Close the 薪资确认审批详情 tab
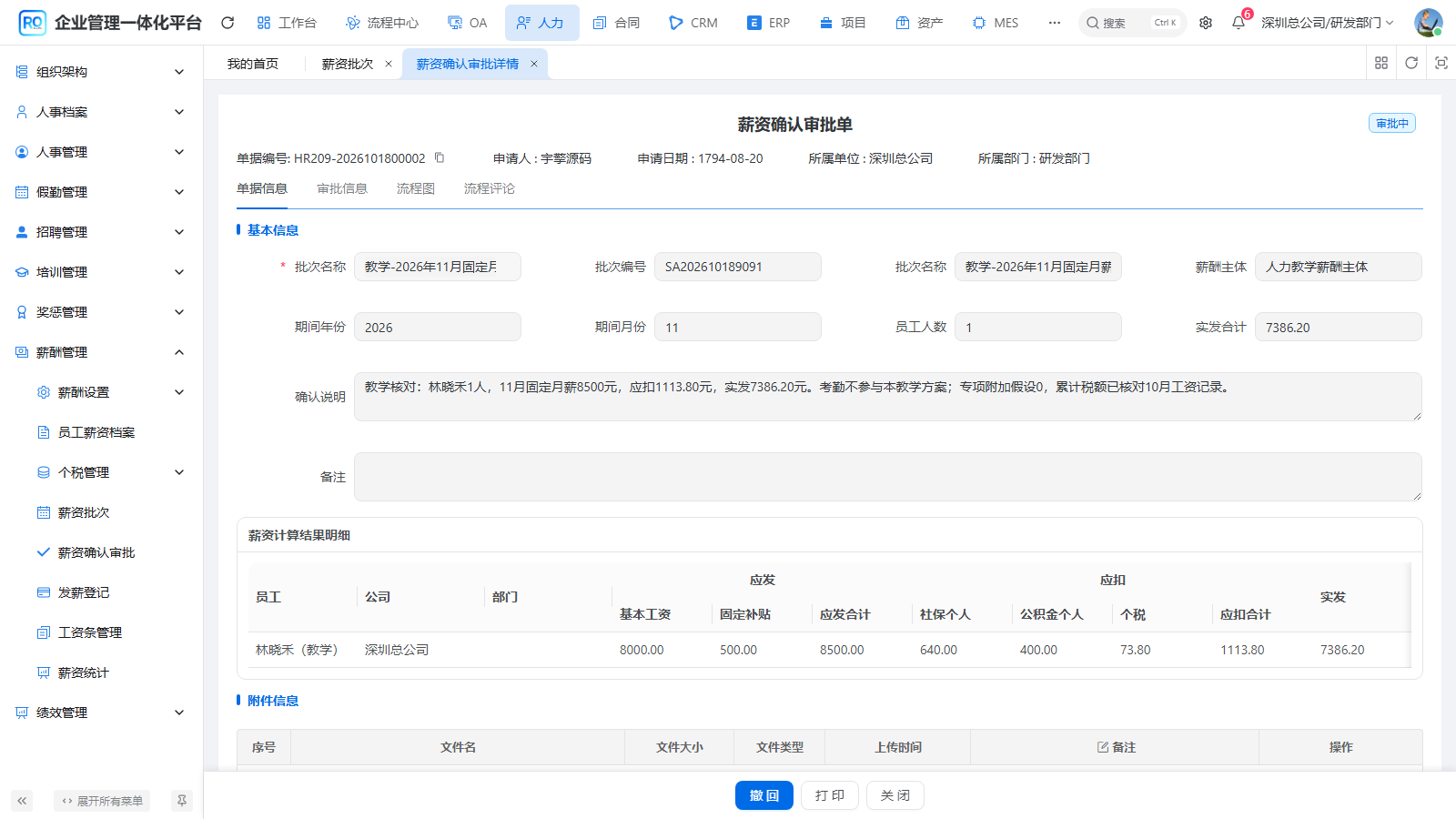The image size is (1456, 819). (534, 64)
